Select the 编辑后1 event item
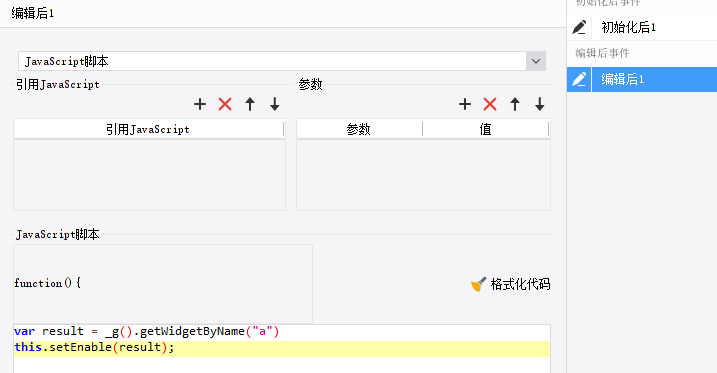717x373 pixels. 654,80
